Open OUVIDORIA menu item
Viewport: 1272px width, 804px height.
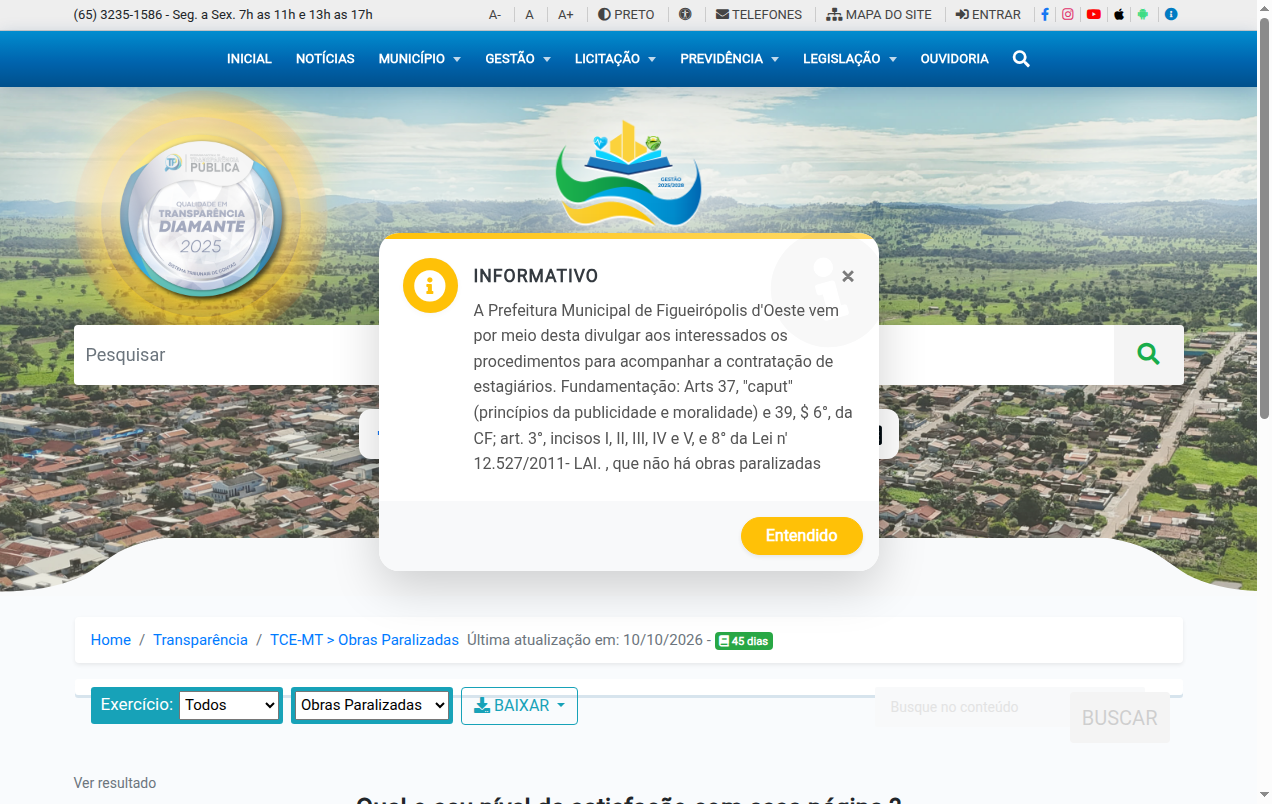(x=954, y=59)
